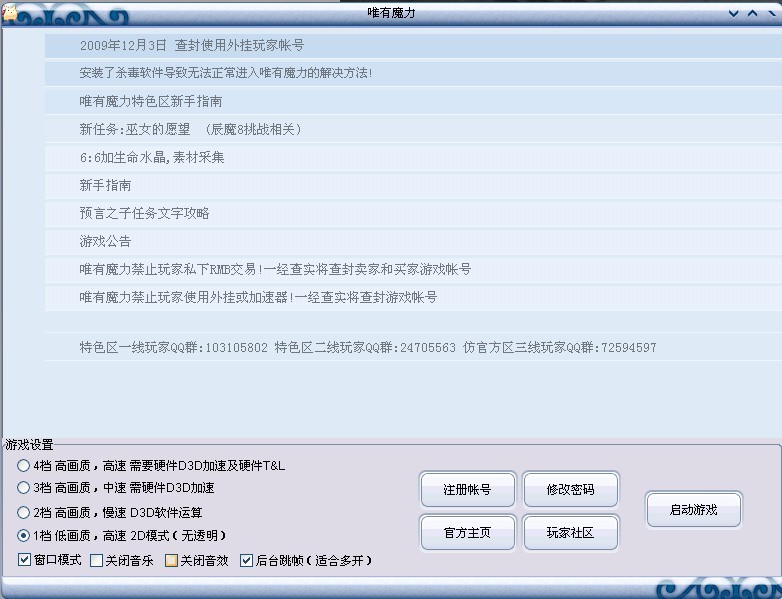
Task: Select 4档 high quality hardware T&L mode
Action: [x=24, y=466]
